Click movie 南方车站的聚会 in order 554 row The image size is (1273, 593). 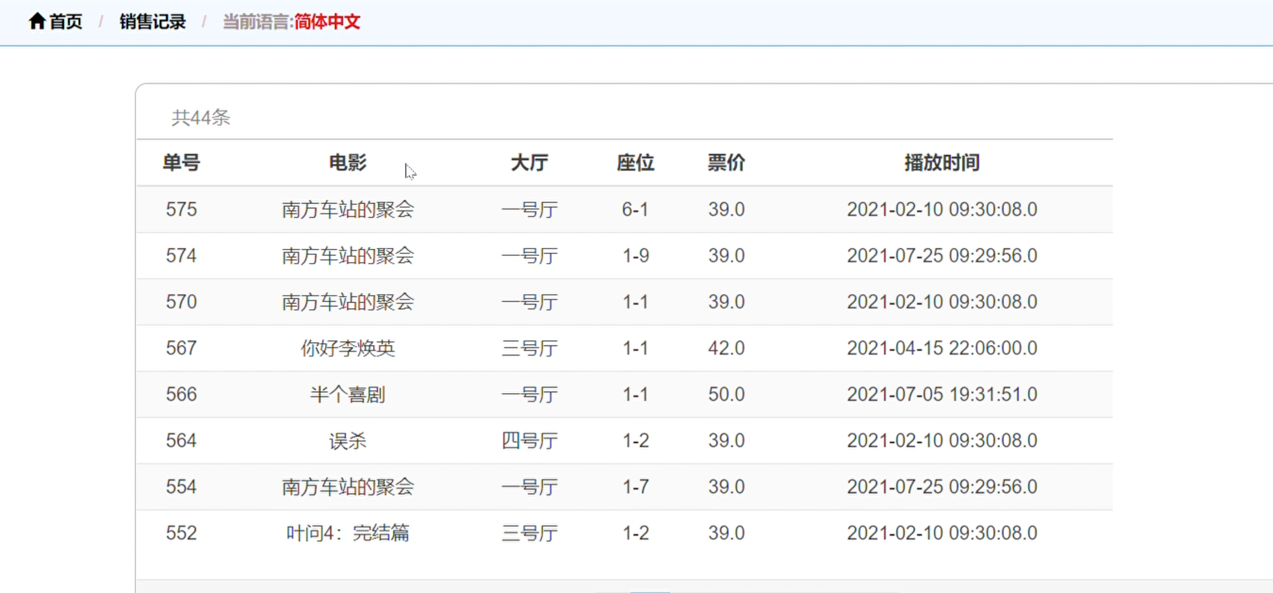point(348,487)
